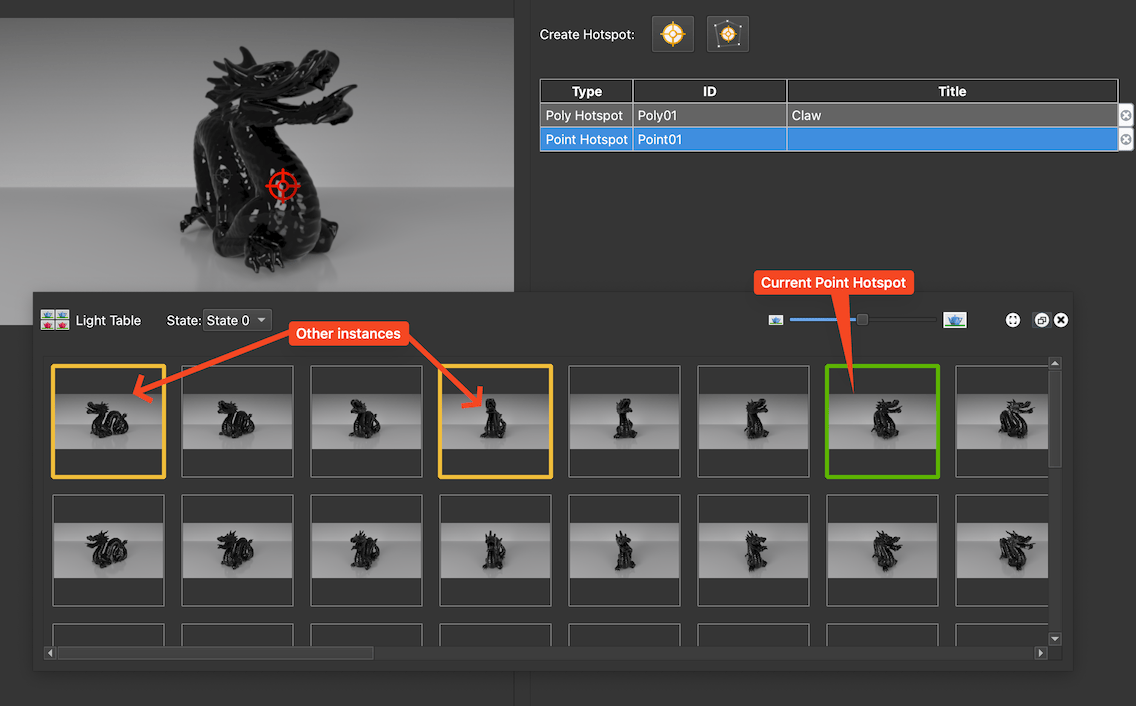Click the Type column header
Screen dimensions: 1136x706
pos(586,92)
